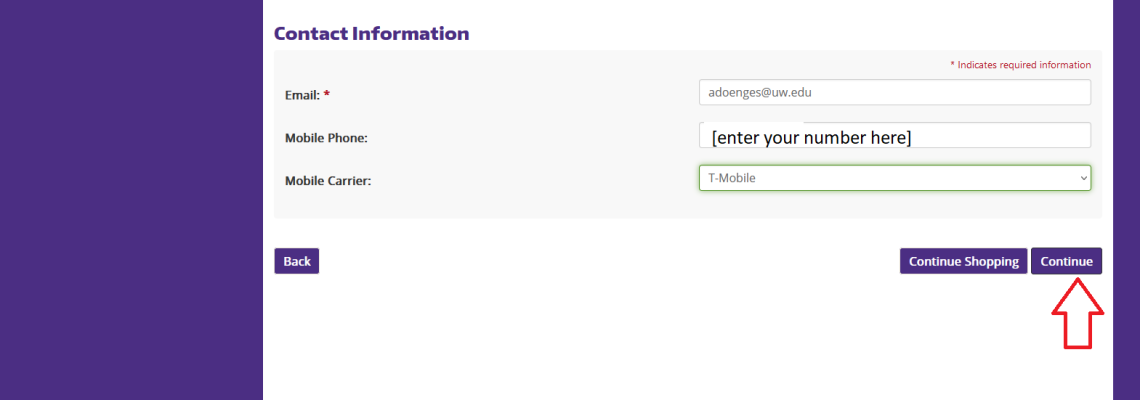Viewport: 1140px width, 400px height.
Task: Select the T-Mobile value text
Action: (x=733, y=177)
